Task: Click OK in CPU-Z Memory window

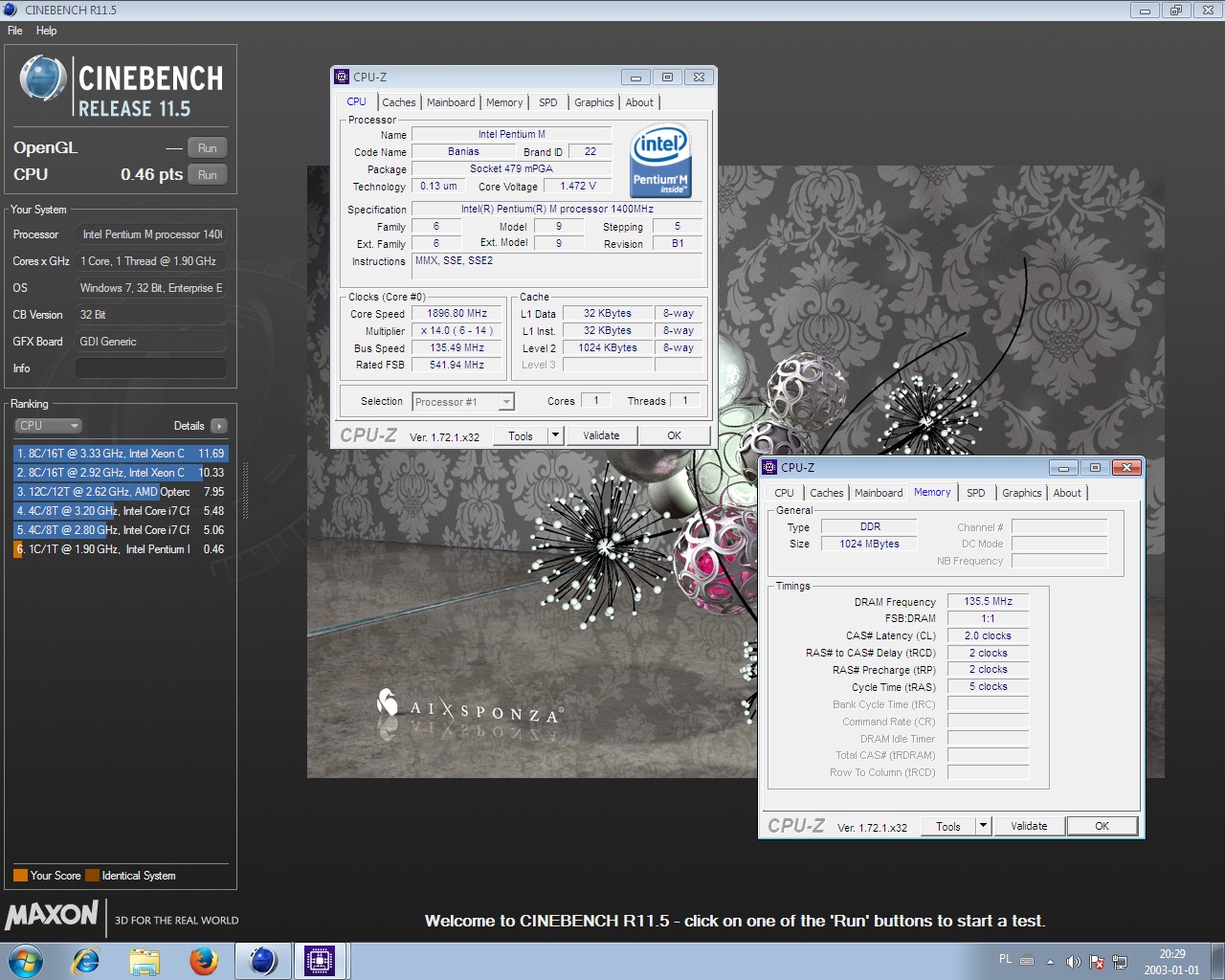Action: [1102, 826]
